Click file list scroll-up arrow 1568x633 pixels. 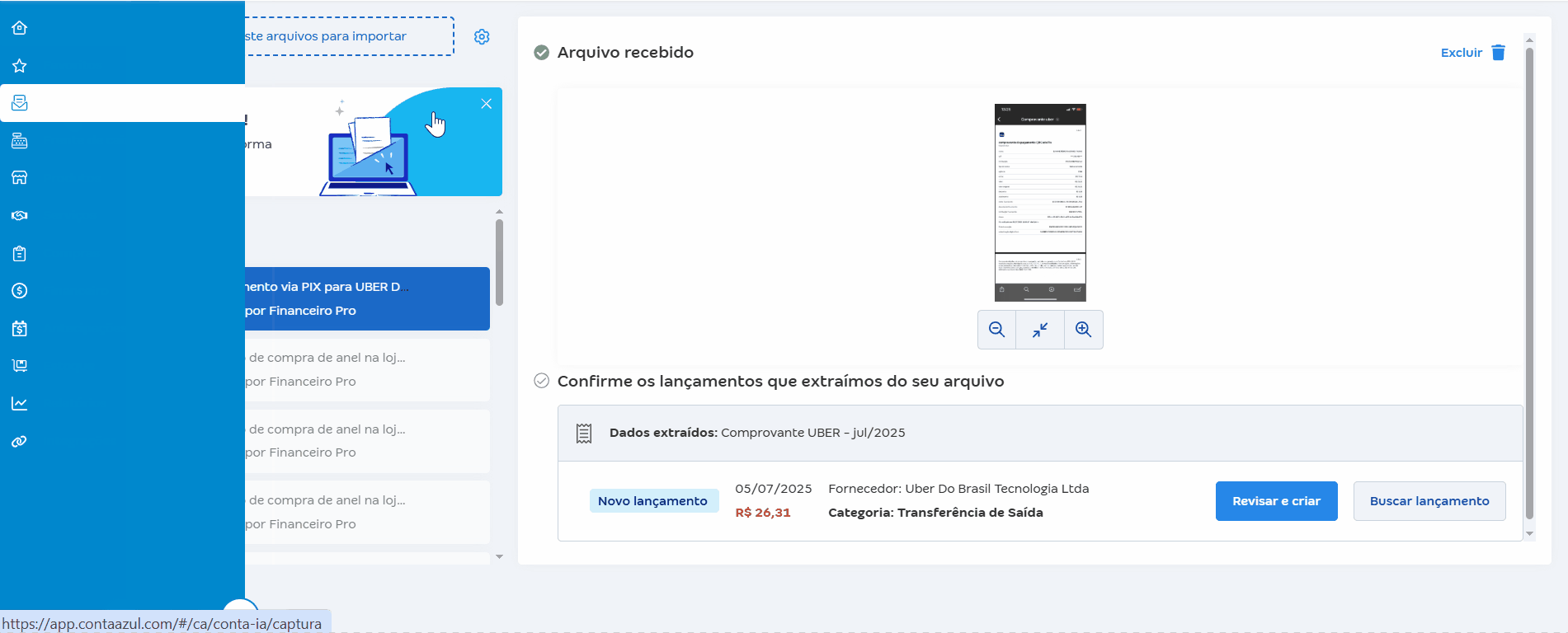[x=499, y=212]
